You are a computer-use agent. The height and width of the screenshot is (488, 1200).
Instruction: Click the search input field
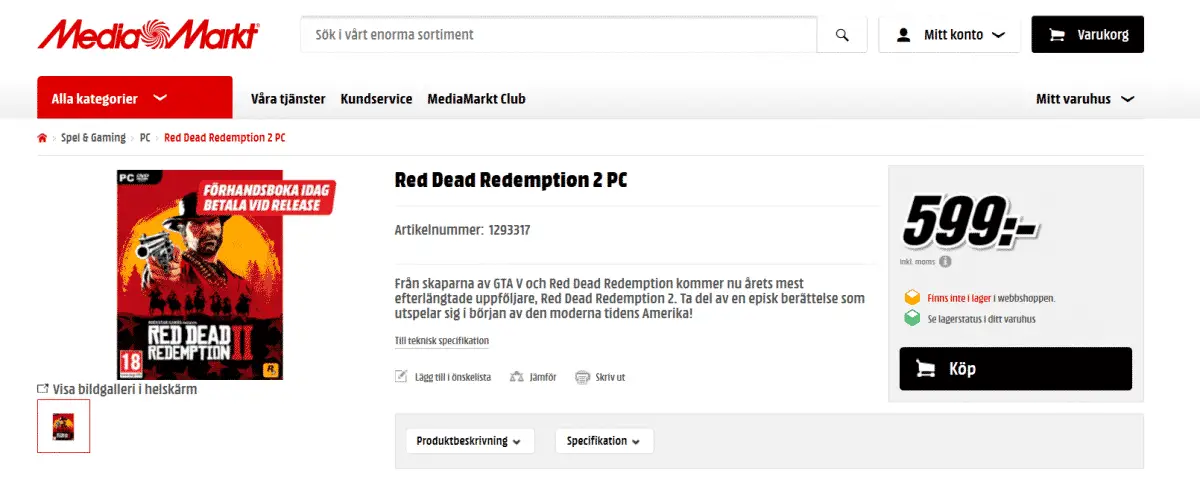559,35
